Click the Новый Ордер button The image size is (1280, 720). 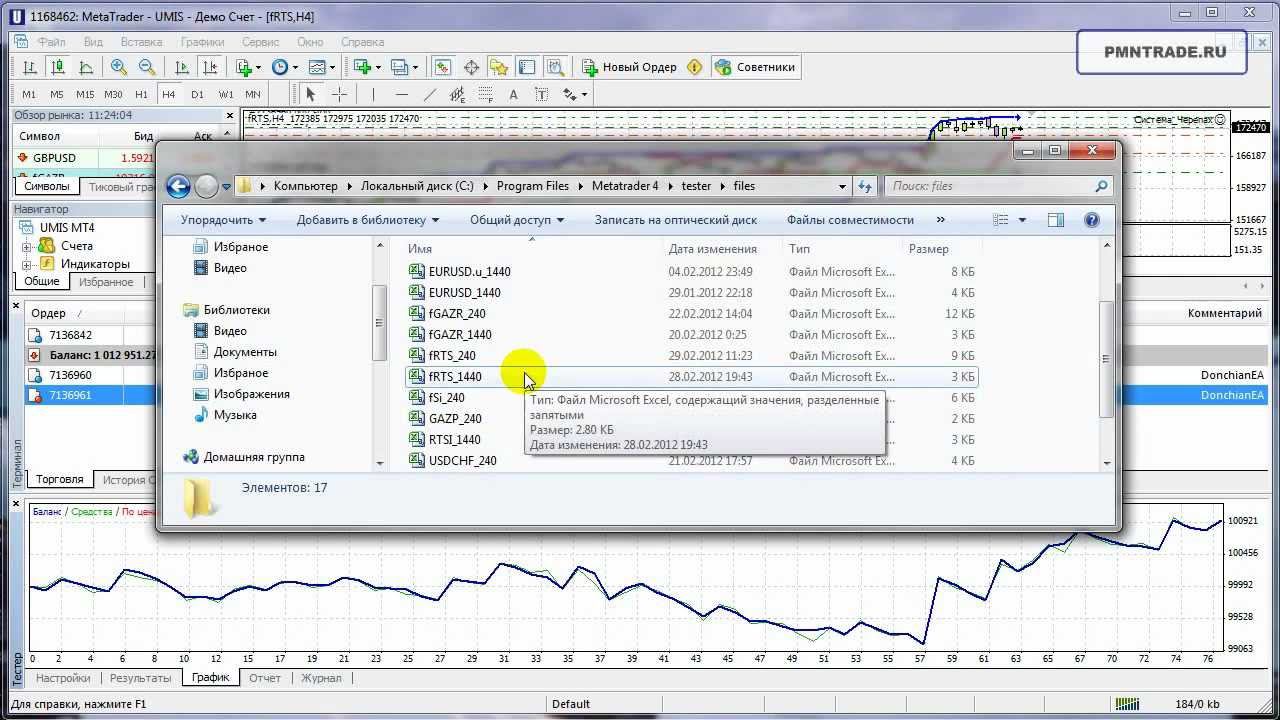pyautogui.click(x=629, y=67)
